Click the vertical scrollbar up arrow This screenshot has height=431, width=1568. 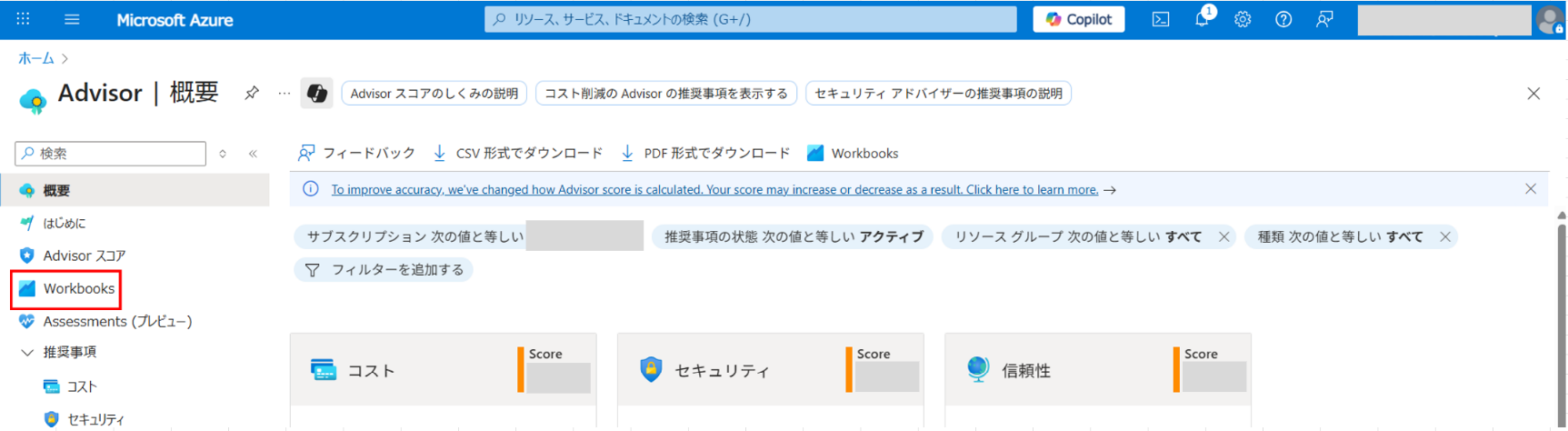tap(1562, 215)
